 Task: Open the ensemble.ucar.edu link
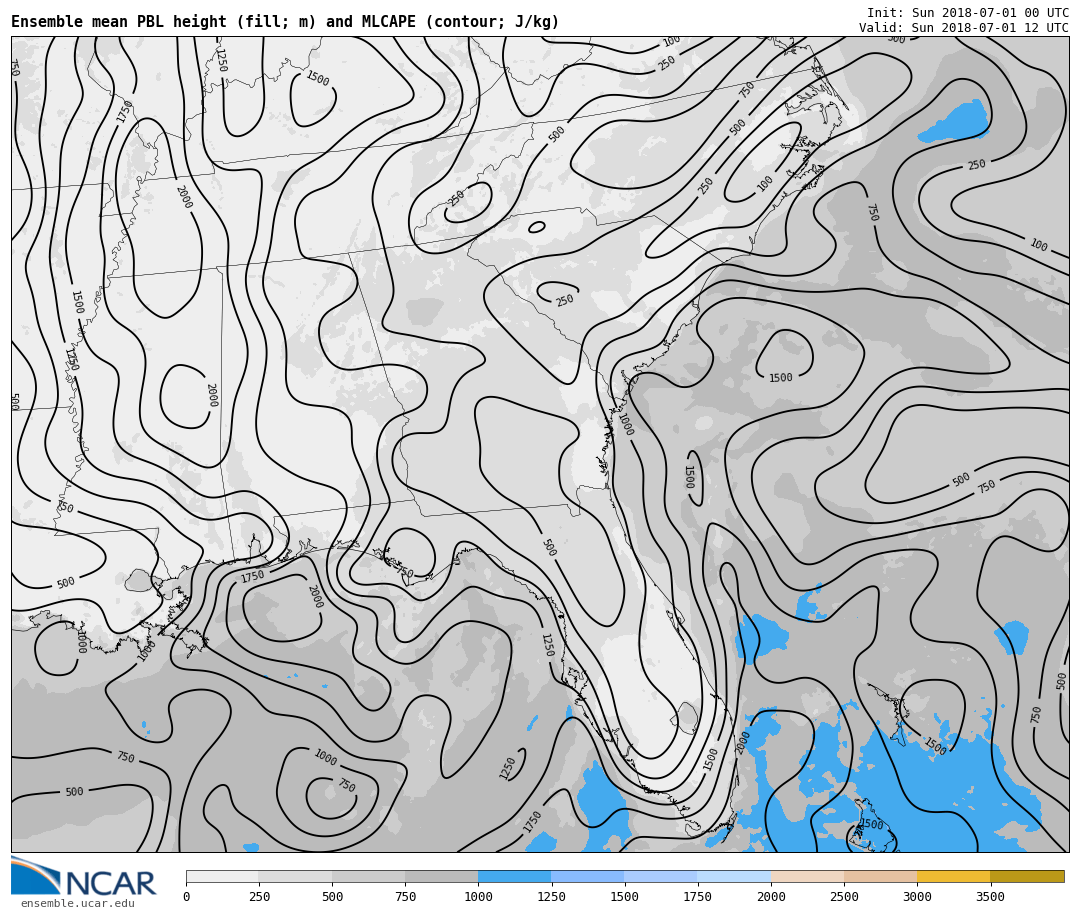coord(77,904)
